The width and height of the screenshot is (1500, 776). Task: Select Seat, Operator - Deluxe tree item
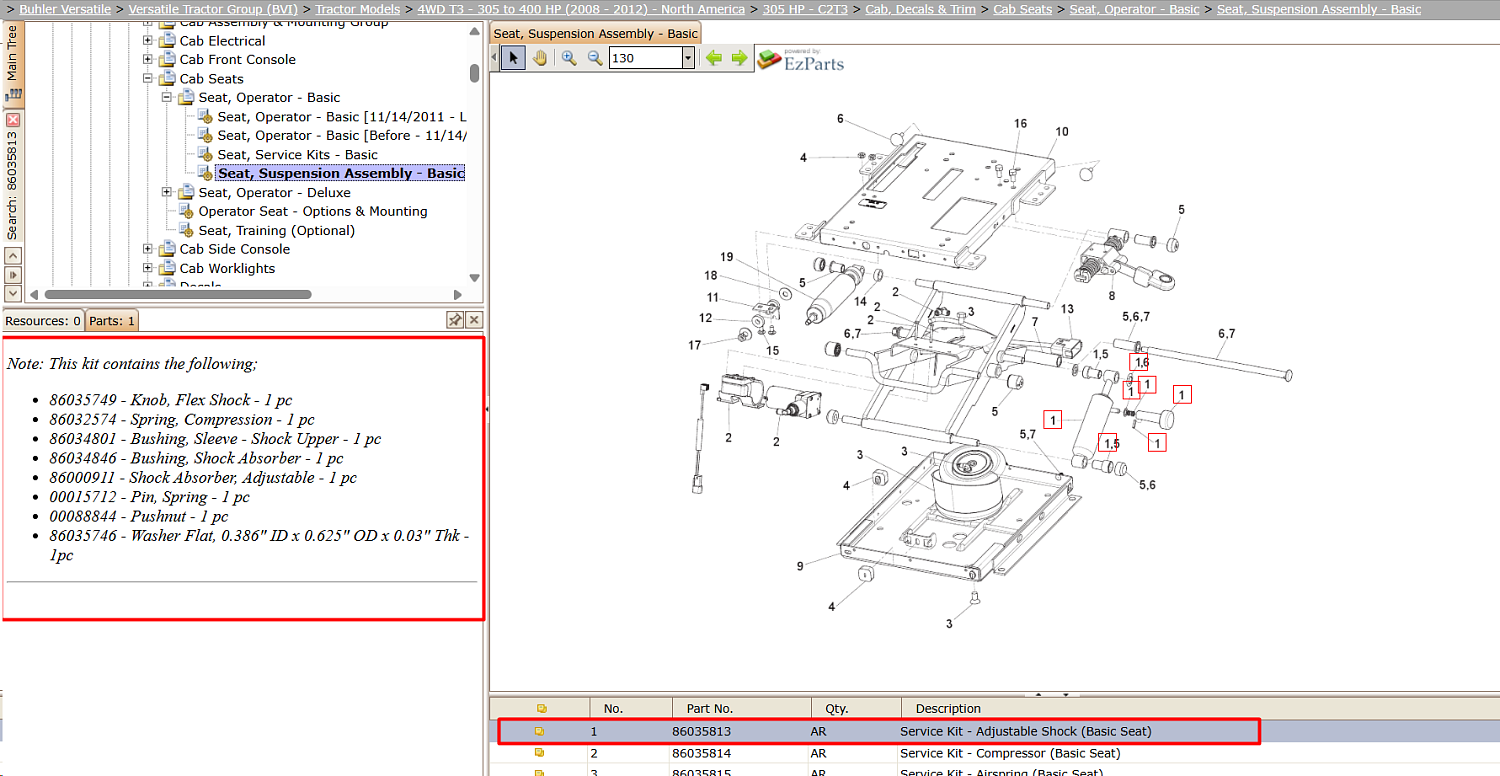point(274,193)
